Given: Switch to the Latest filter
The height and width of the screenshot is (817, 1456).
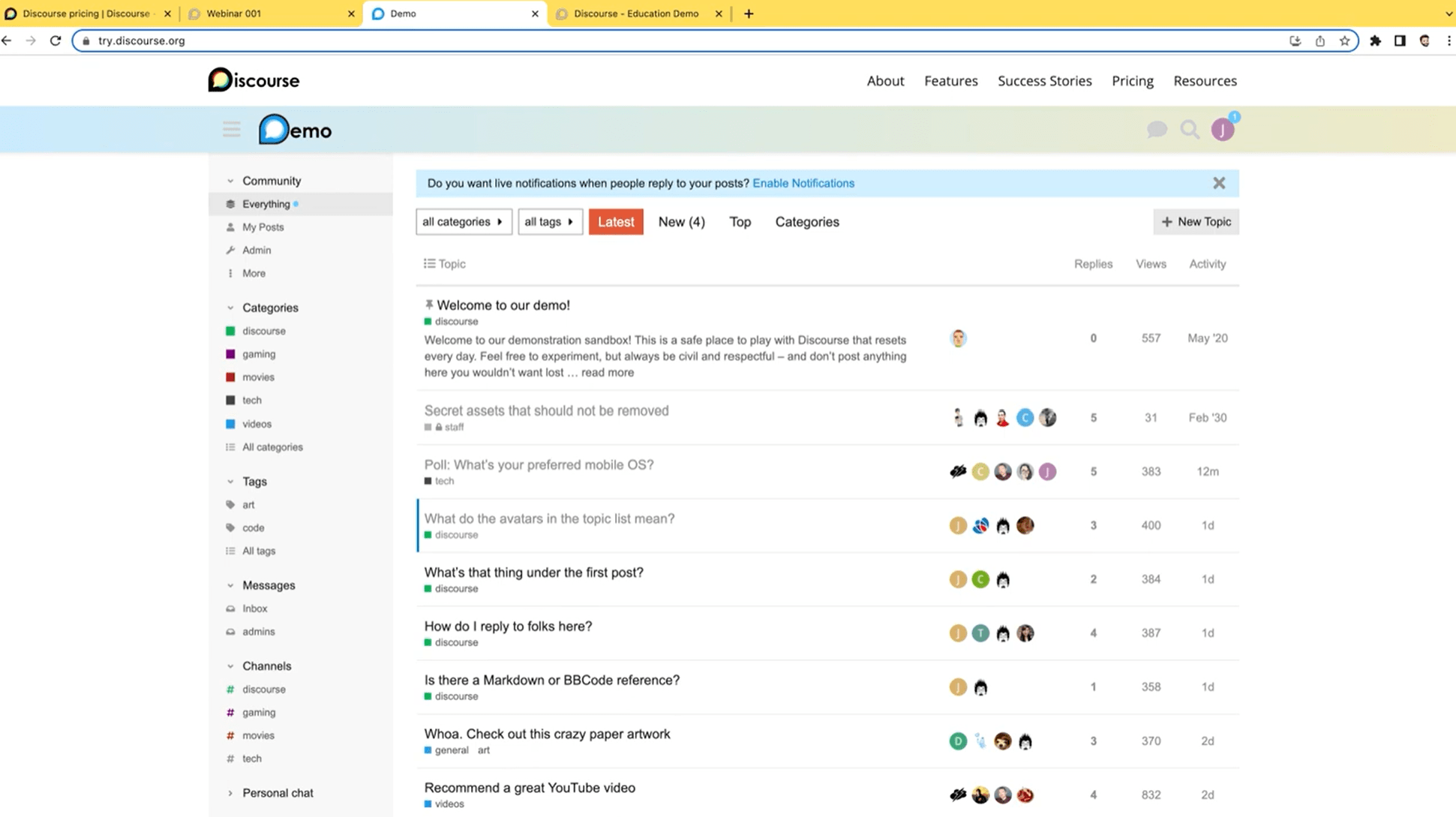Looking at the screenshot, I should click(616, 221).
